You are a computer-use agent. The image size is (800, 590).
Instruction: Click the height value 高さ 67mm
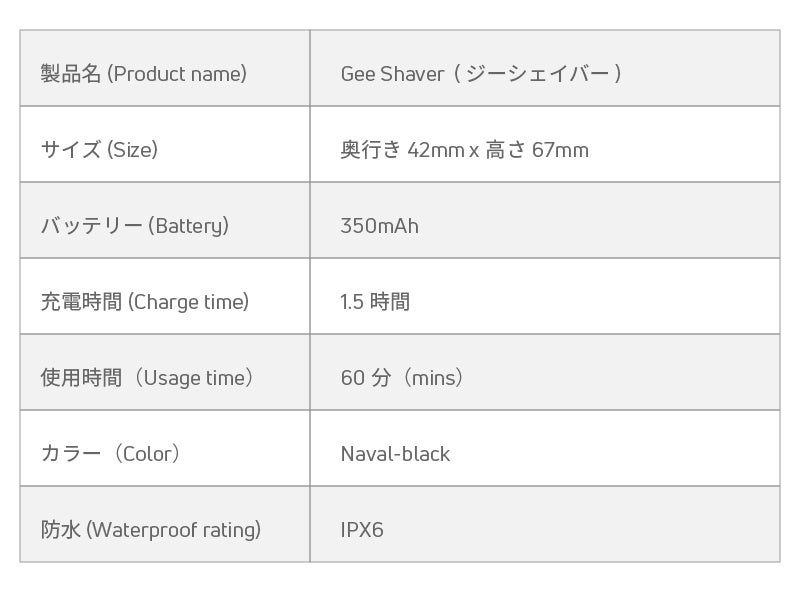point(537,150)
